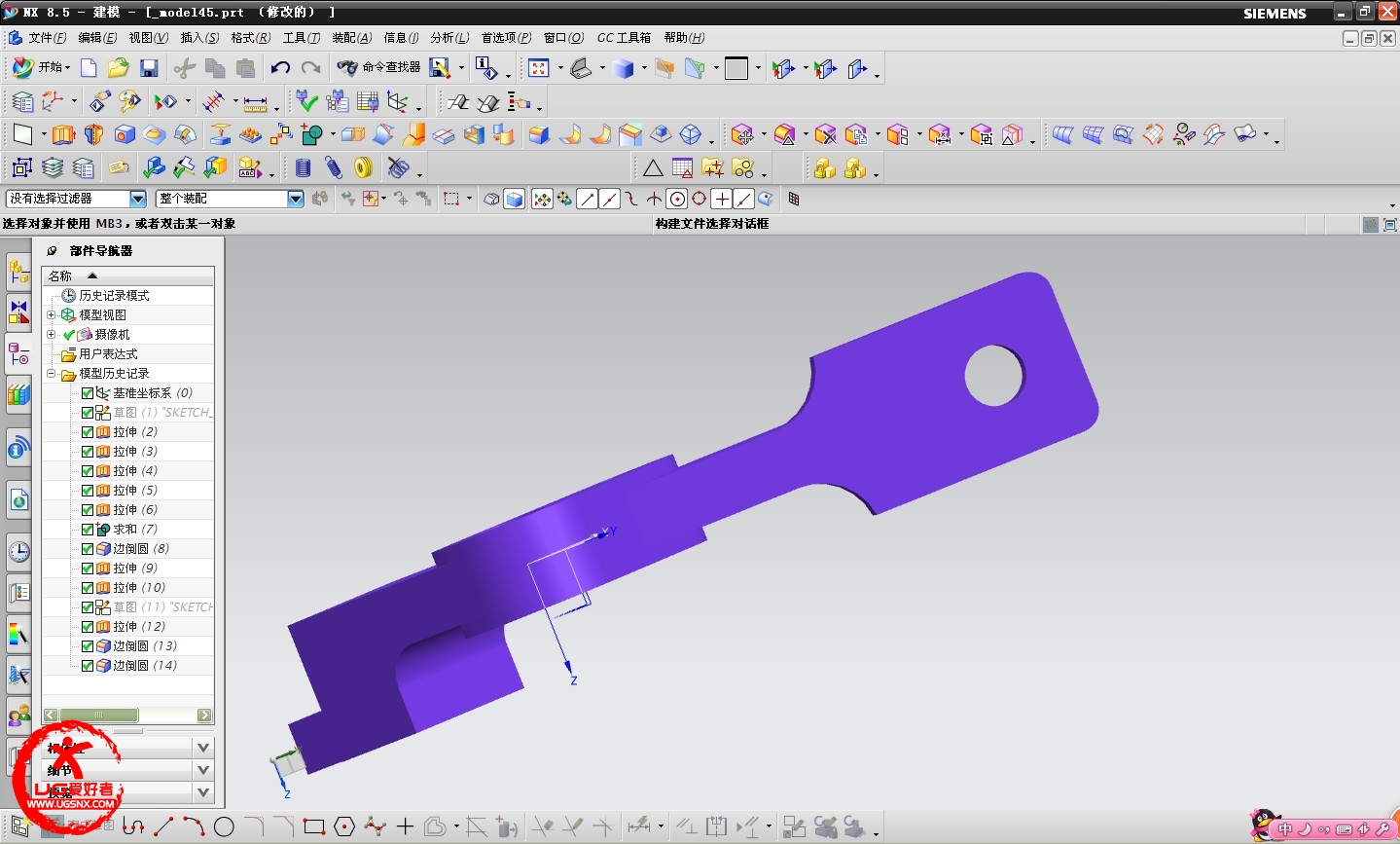Toggle checkbox for 基准坐标系 (0)
This screenshot has height=844, width=1400.
coord(88,393)
